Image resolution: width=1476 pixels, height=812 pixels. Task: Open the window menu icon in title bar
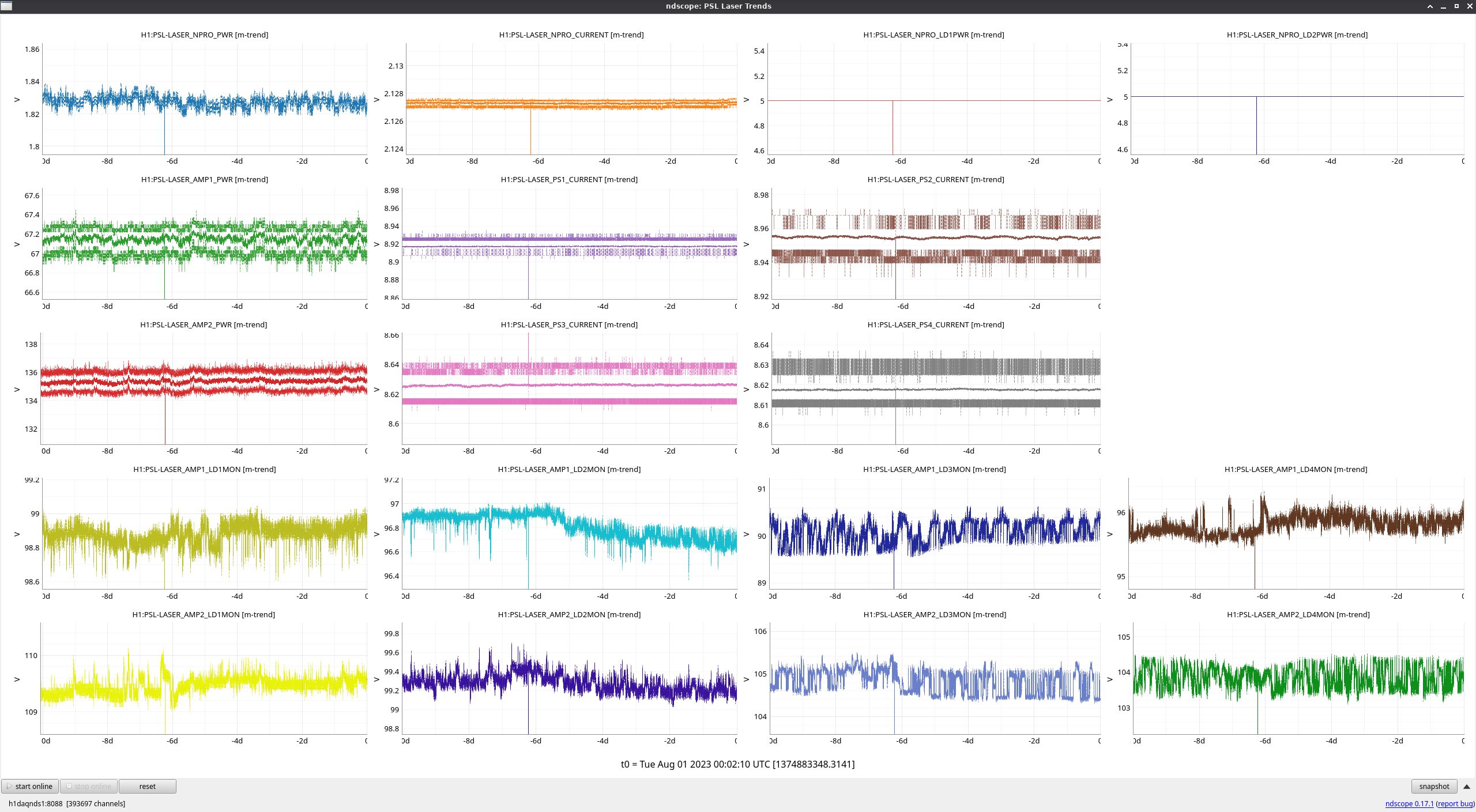(x=6, y=6)
